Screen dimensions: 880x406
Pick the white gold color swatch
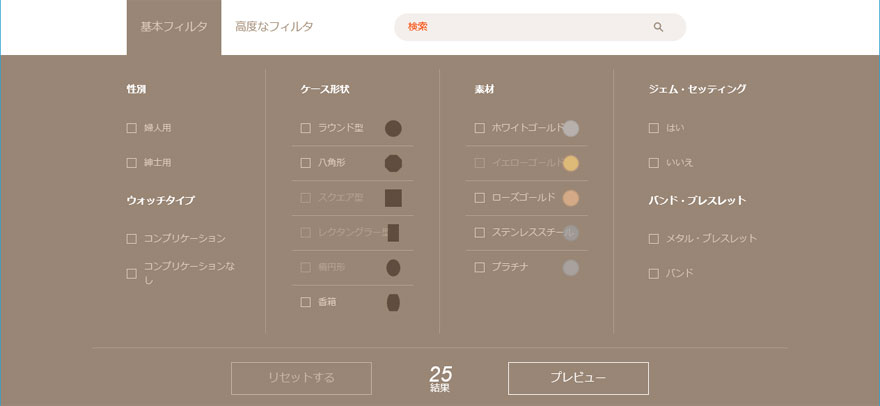(571, 129)
